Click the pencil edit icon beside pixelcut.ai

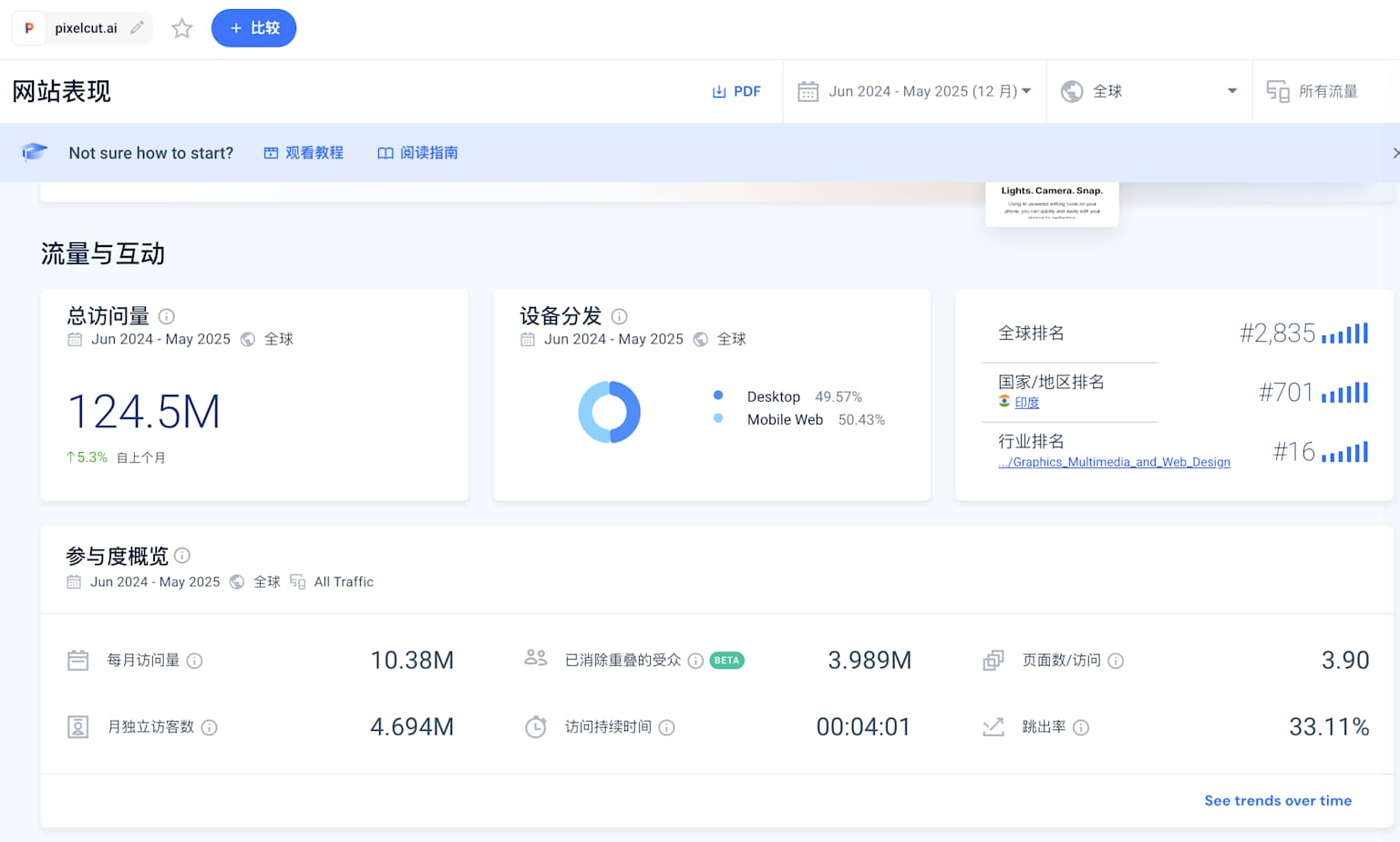pos(137,28)
